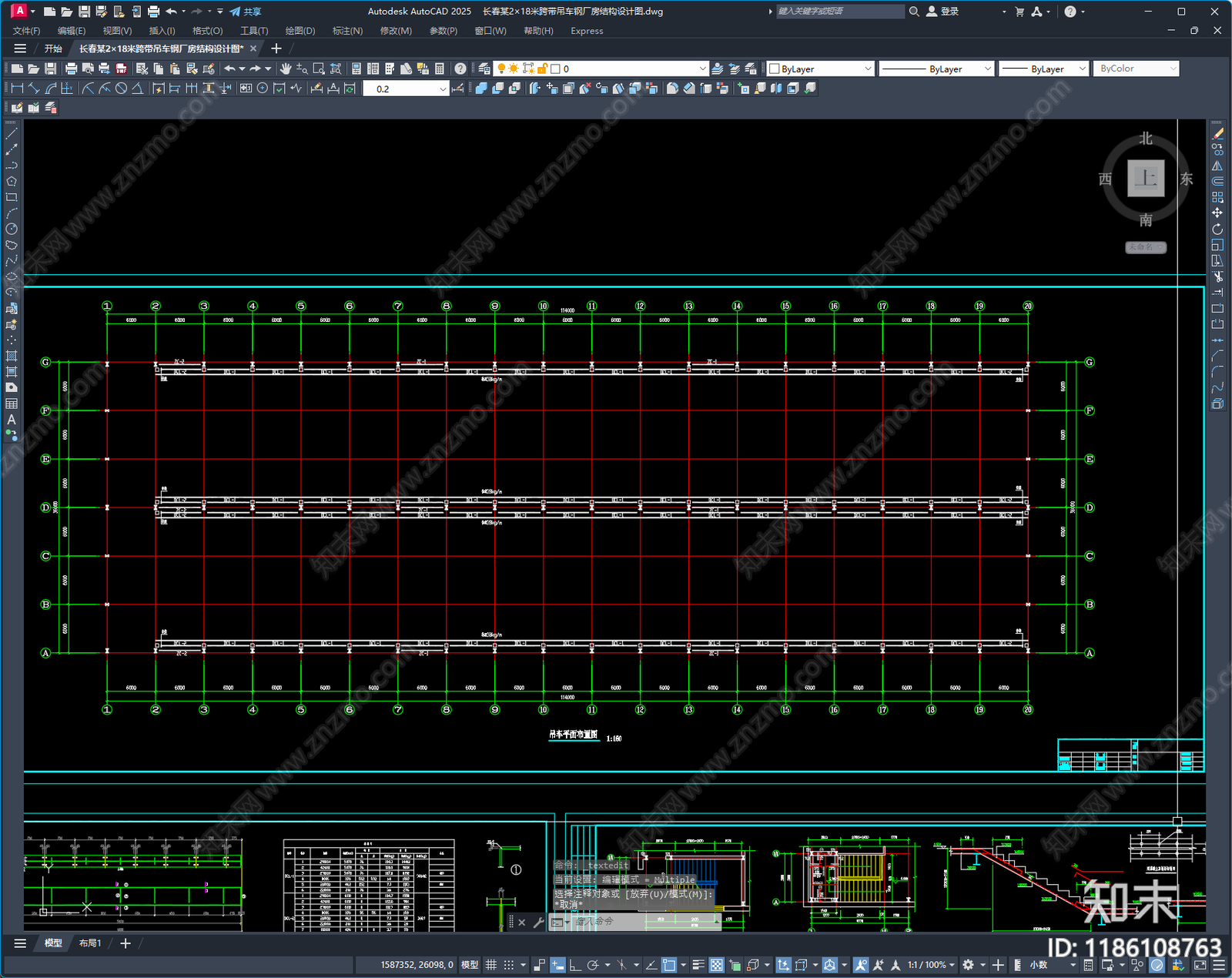Open the ByLayer lineweight dropdown
Image resolution: width=1232 pixels, height=978 pixels.
click(1044, 69)
